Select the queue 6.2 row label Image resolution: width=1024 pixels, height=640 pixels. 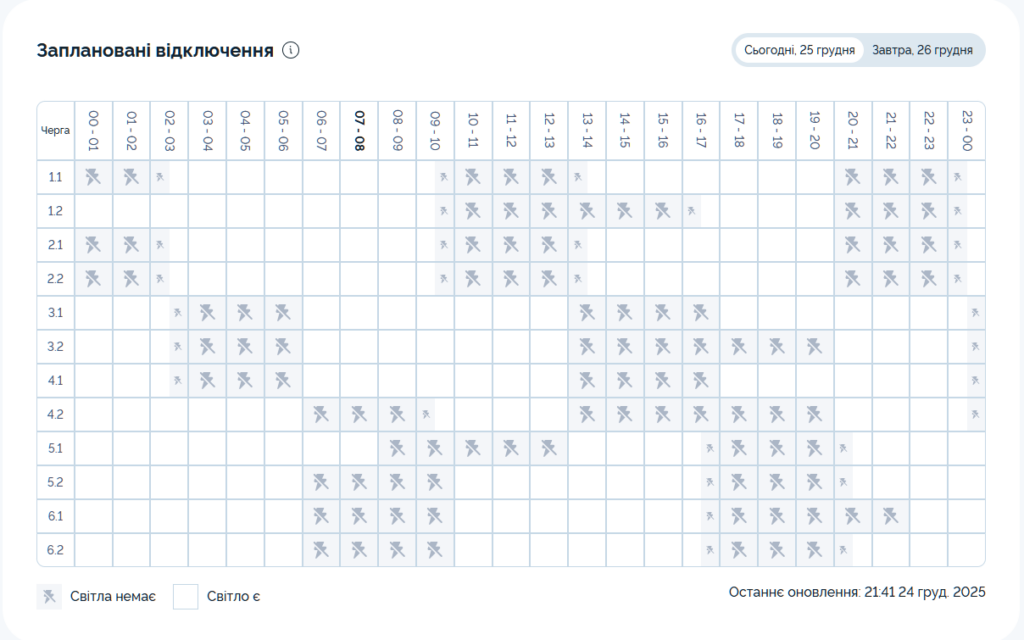coord(55,550)
